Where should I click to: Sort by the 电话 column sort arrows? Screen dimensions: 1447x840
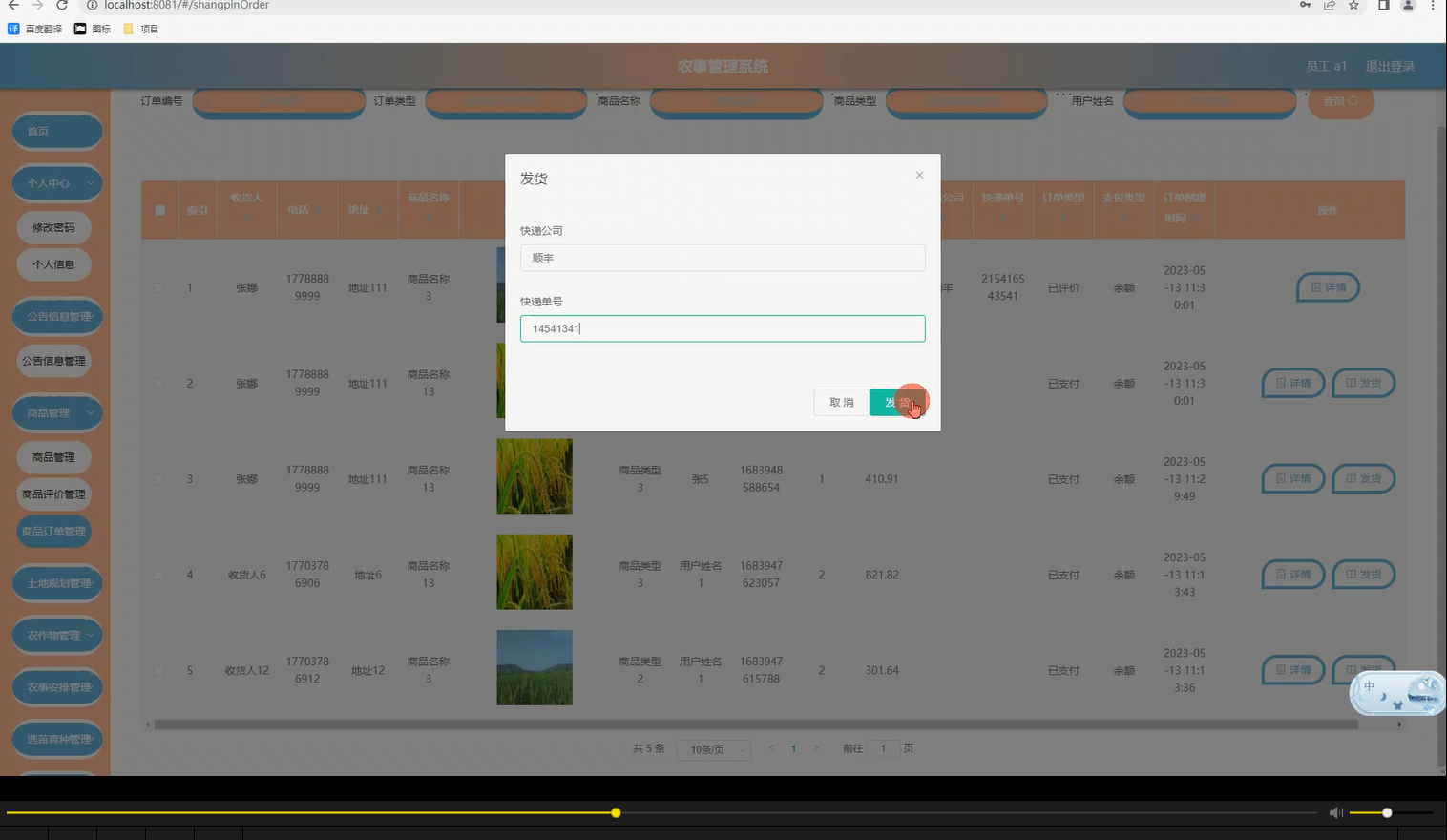pyautogui.click(x=319, y=210)
